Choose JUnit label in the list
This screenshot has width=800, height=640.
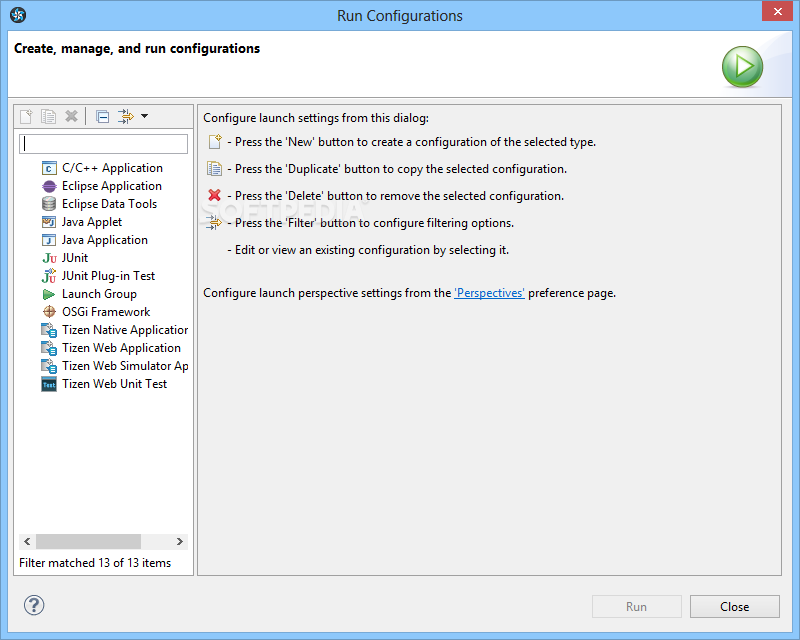74,258
